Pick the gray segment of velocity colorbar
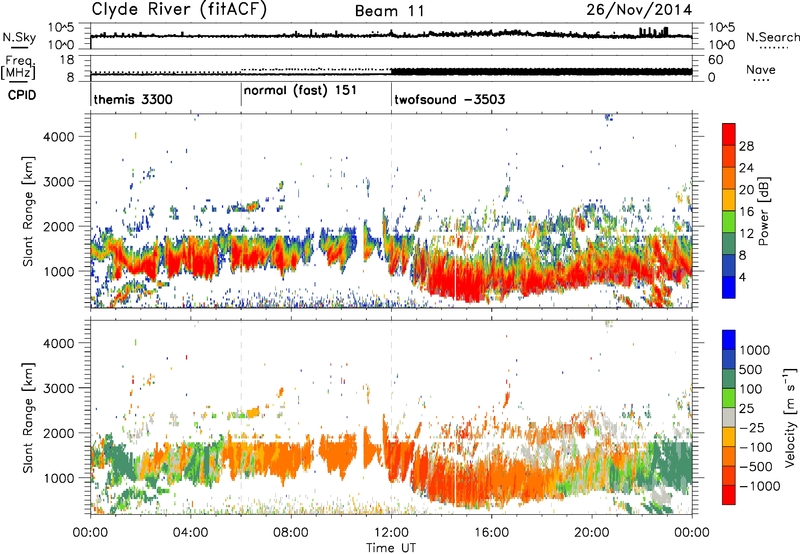The width and height of the screenshot is (800, 554). pos(729,418)
